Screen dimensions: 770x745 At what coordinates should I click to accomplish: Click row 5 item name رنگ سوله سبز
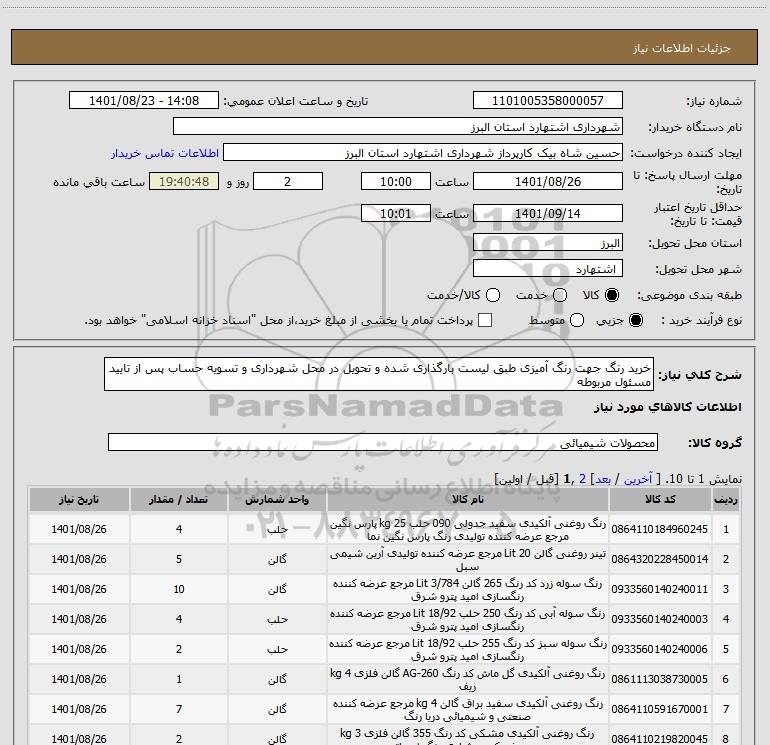point(468,649)
